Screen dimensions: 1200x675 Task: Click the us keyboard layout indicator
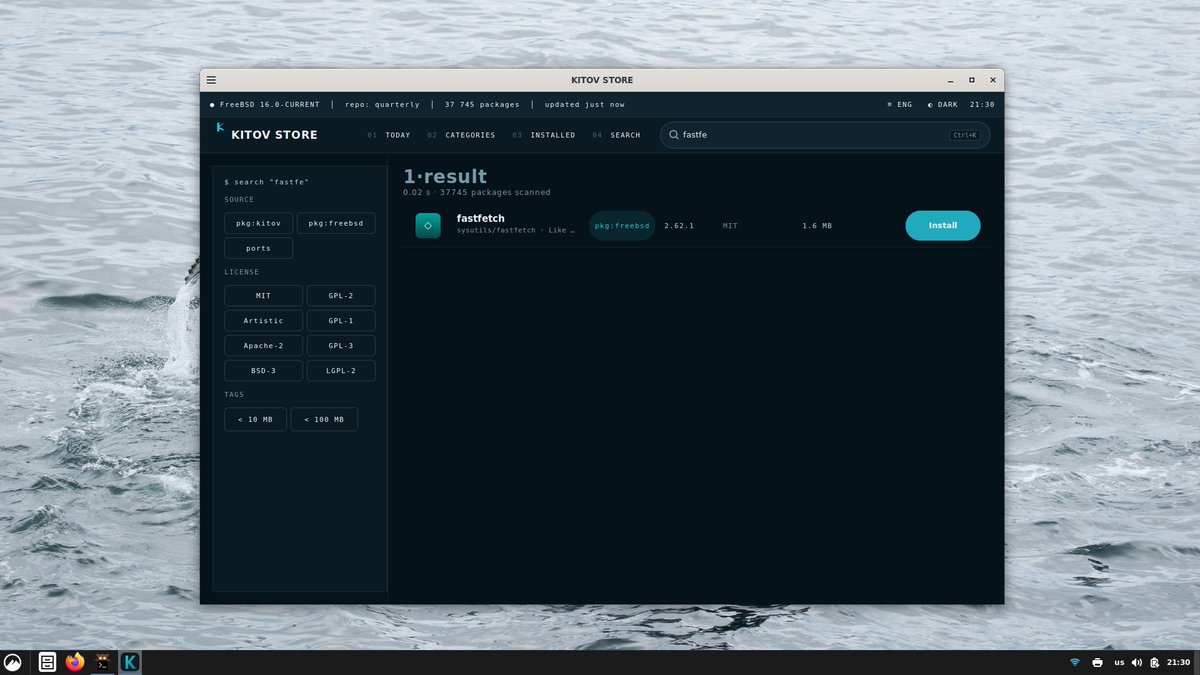tap(1119, 662)
